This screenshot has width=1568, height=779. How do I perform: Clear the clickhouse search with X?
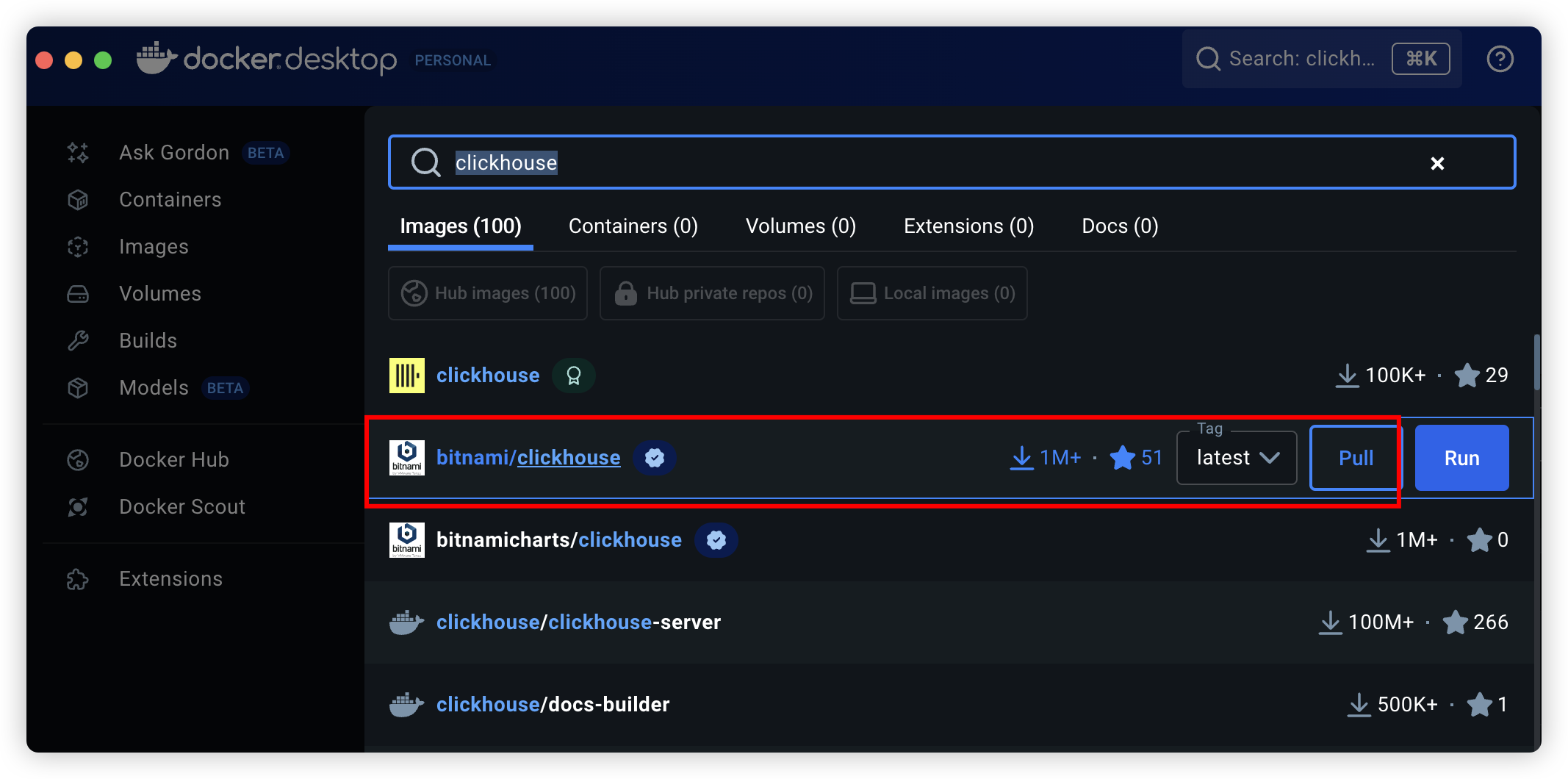[x=1437, y=163]
